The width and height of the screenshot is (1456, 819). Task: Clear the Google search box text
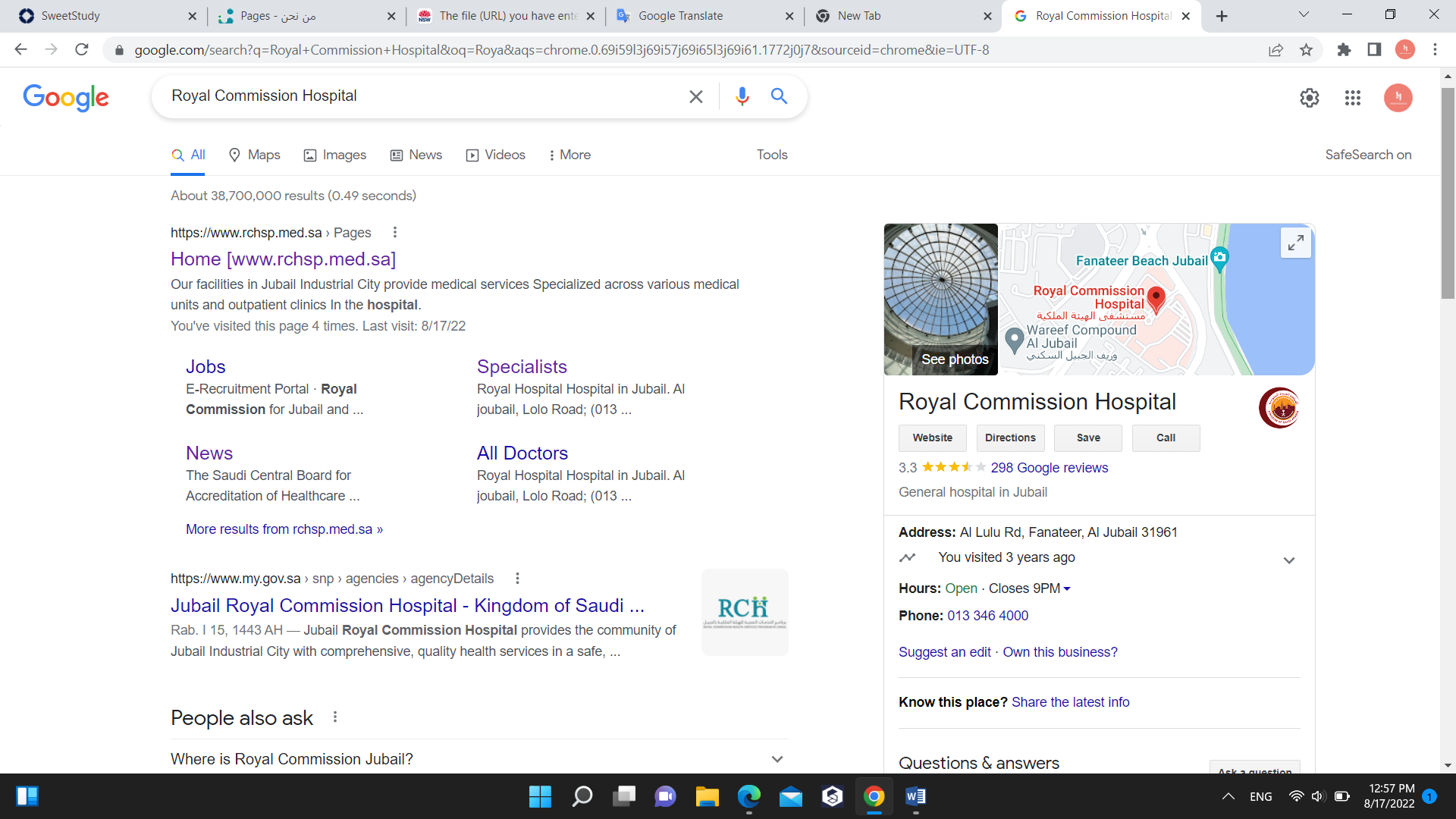(695, 96)
